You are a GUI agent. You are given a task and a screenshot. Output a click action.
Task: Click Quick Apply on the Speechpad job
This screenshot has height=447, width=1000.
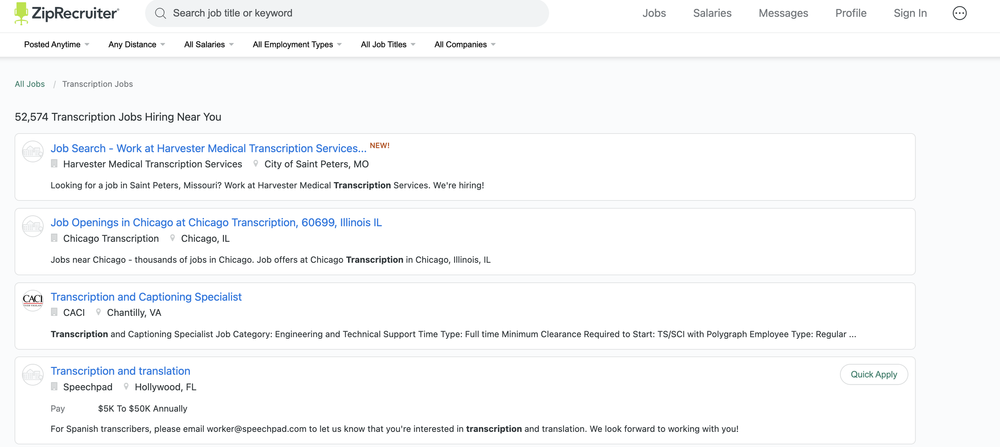[x=874, y=375]
